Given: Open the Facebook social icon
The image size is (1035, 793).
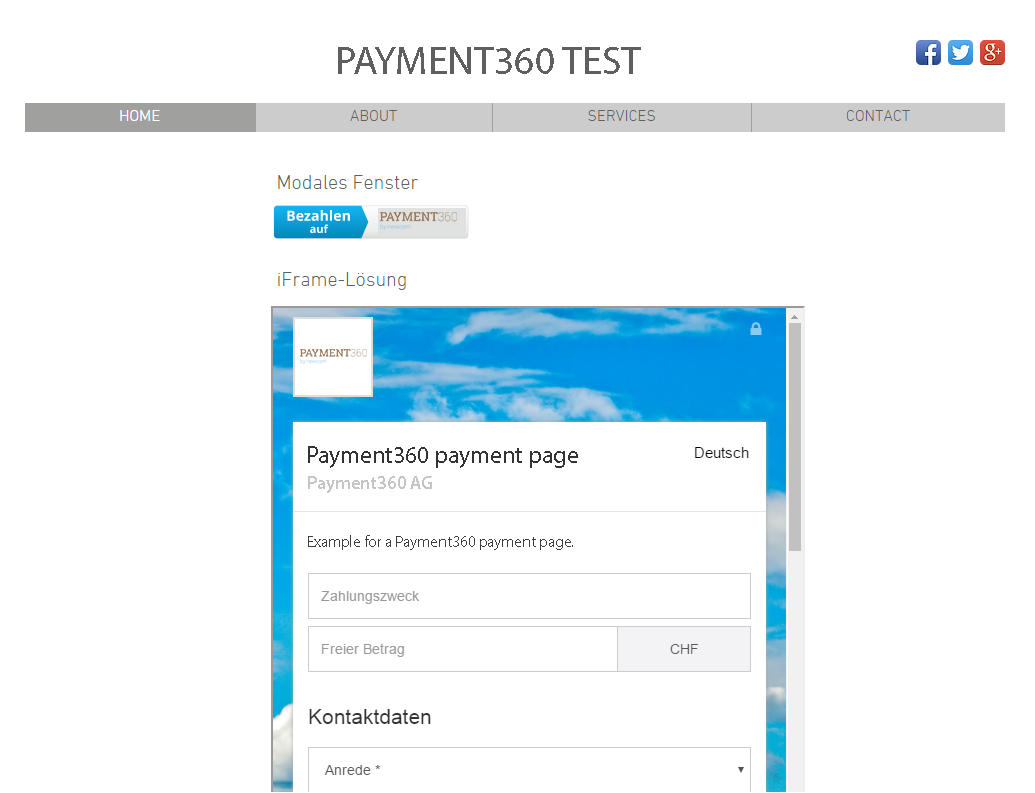Looking at the screenshot, I should click(928, 53).
